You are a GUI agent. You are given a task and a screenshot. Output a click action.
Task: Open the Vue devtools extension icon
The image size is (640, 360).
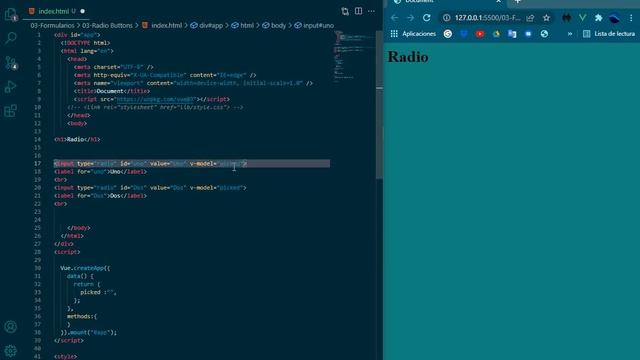coord(582,18)
